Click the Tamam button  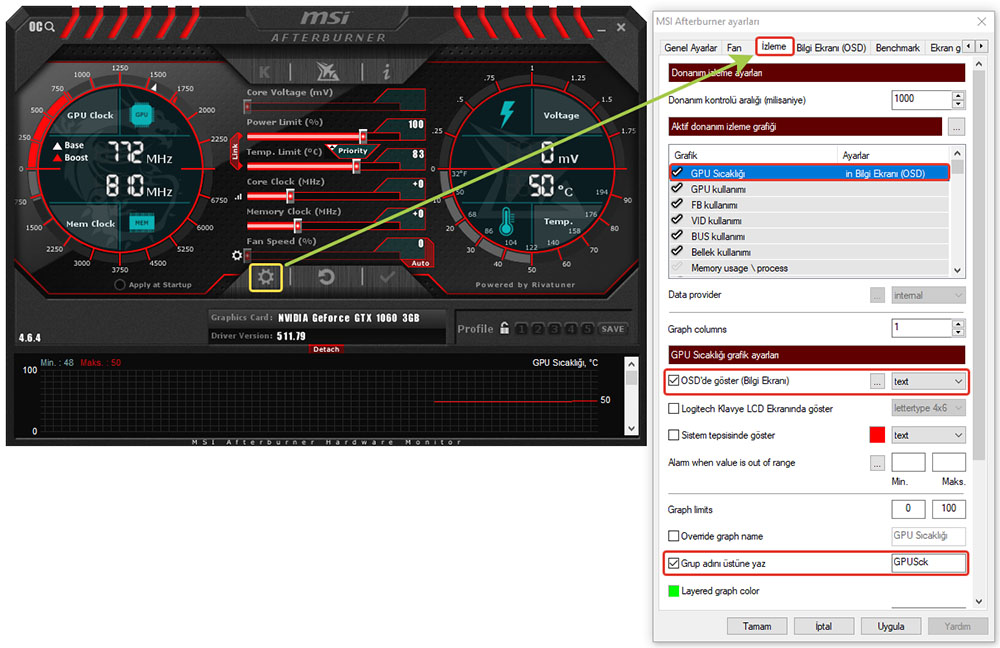[x=756, y=626]
